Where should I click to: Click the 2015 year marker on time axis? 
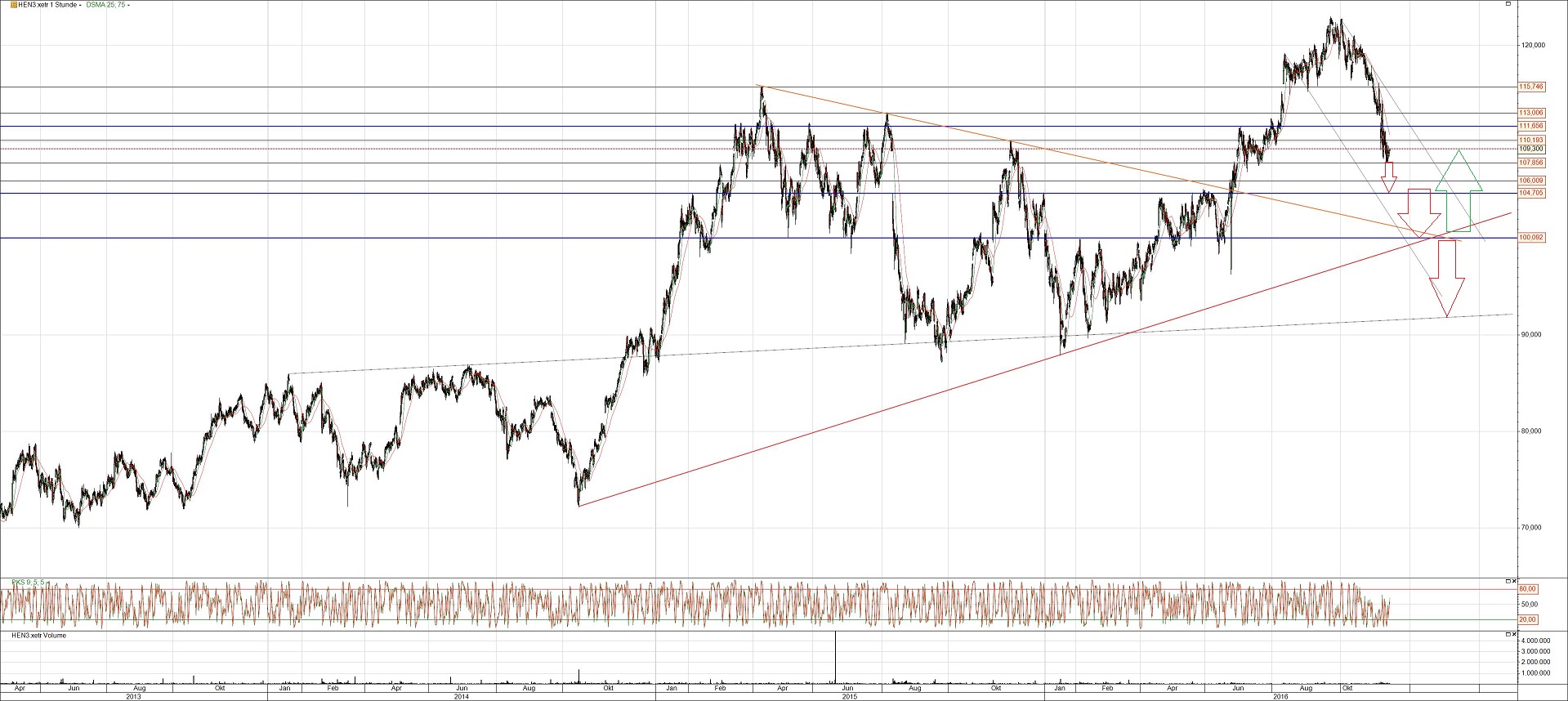point(849,696)
